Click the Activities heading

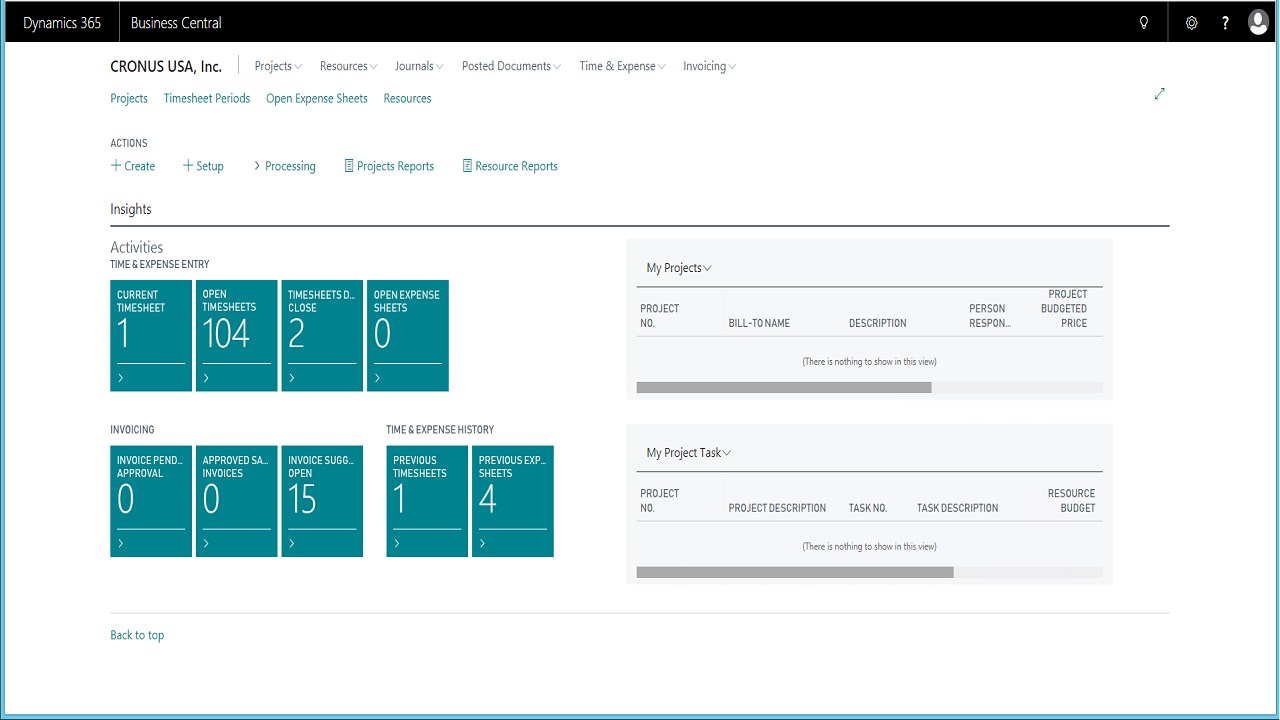pos(136,247)
